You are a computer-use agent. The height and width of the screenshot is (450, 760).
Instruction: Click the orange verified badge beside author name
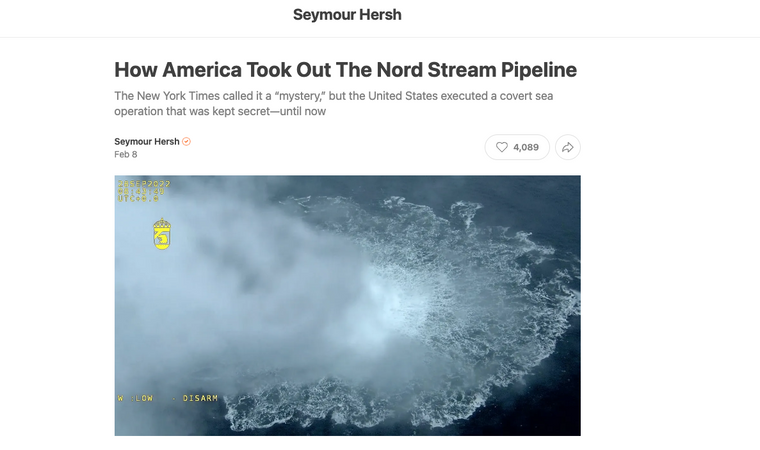point(186,142)
